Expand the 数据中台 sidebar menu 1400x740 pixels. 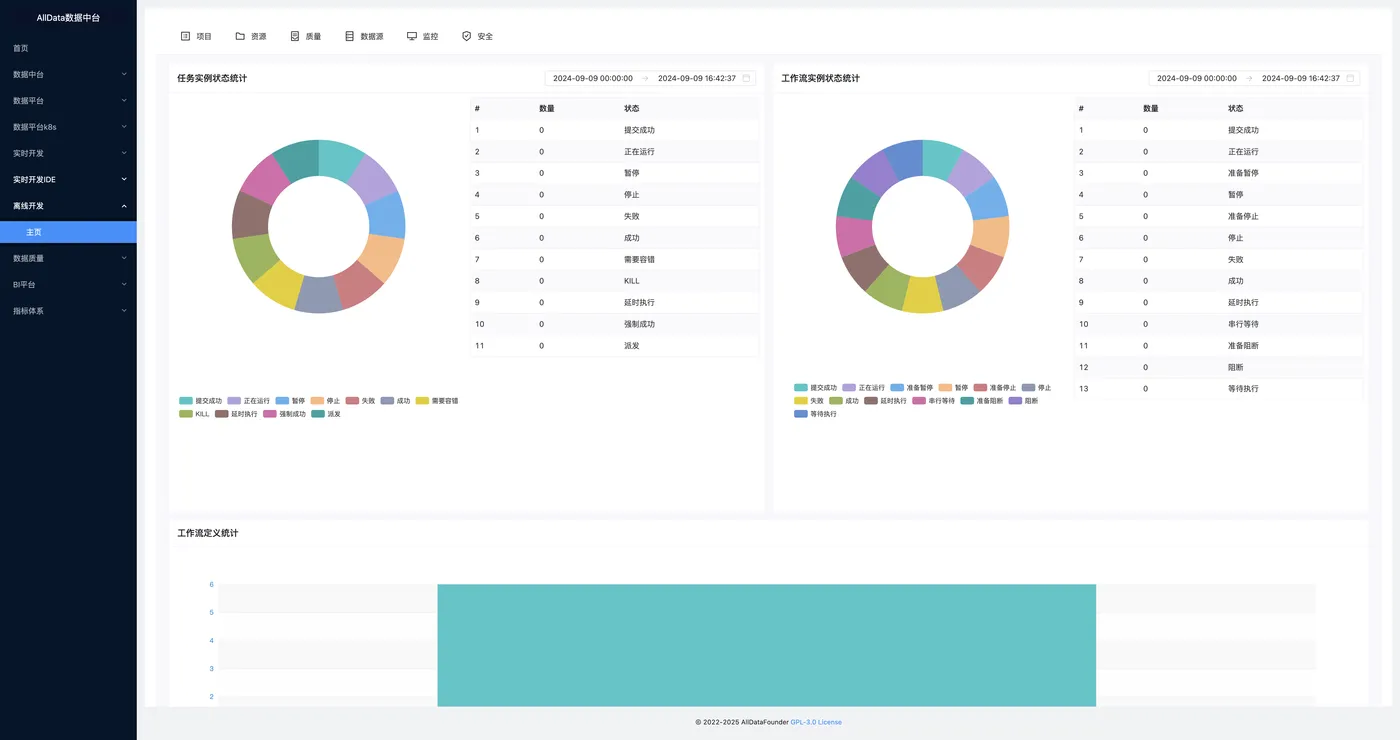(x=68, y=74)
